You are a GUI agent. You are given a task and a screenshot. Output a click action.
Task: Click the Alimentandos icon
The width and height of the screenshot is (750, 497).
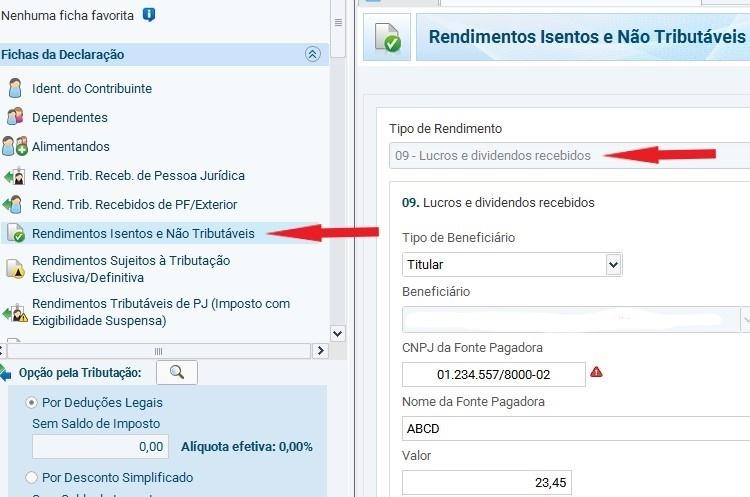(15, 146)
